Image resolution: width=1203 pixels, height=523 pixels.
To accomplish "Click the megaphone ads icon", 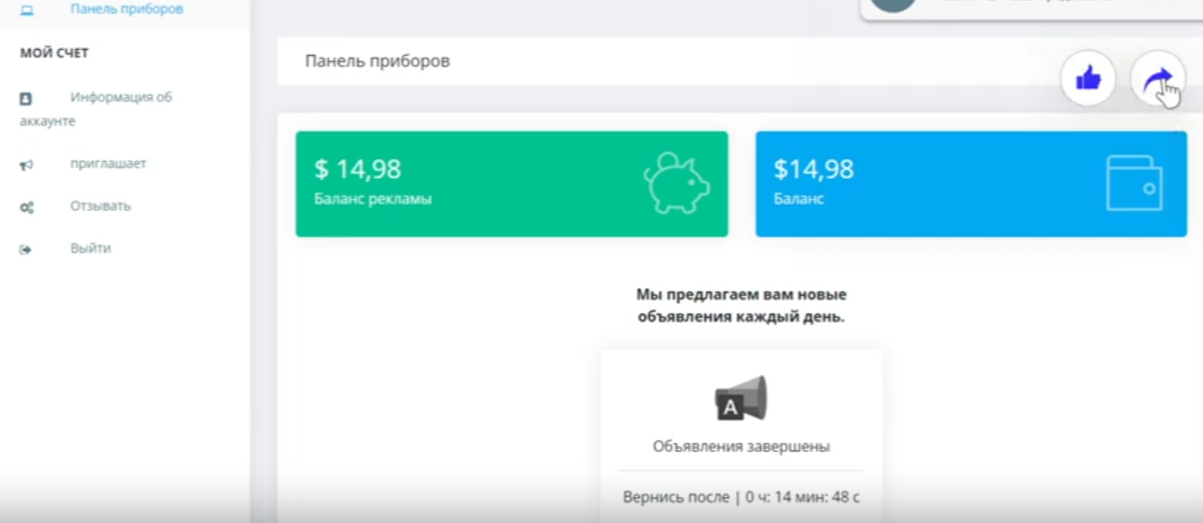I will (x=741, y=398).
